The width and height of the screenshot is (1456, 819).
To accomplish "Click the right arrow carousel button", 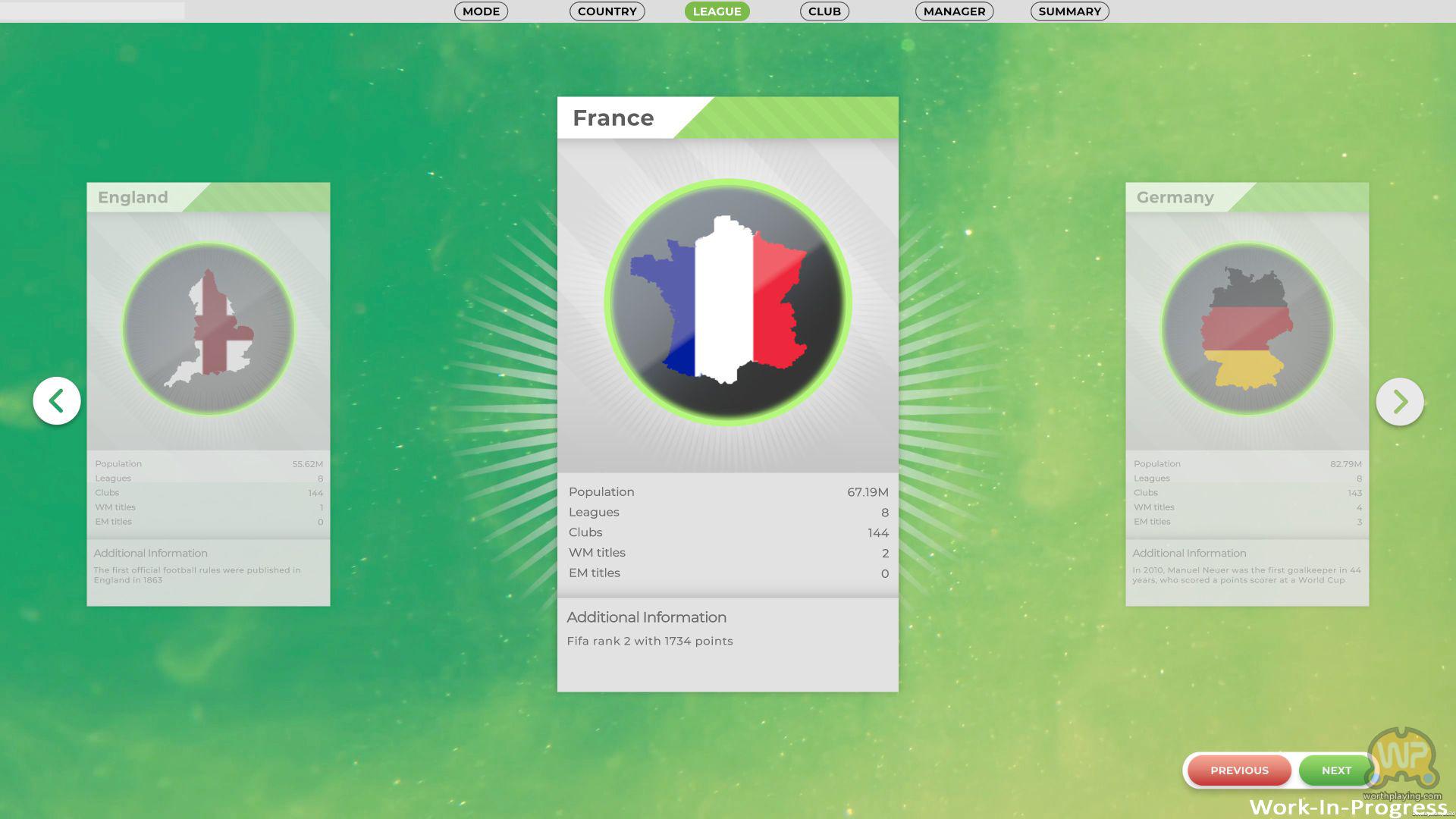I will point(1399,401).
